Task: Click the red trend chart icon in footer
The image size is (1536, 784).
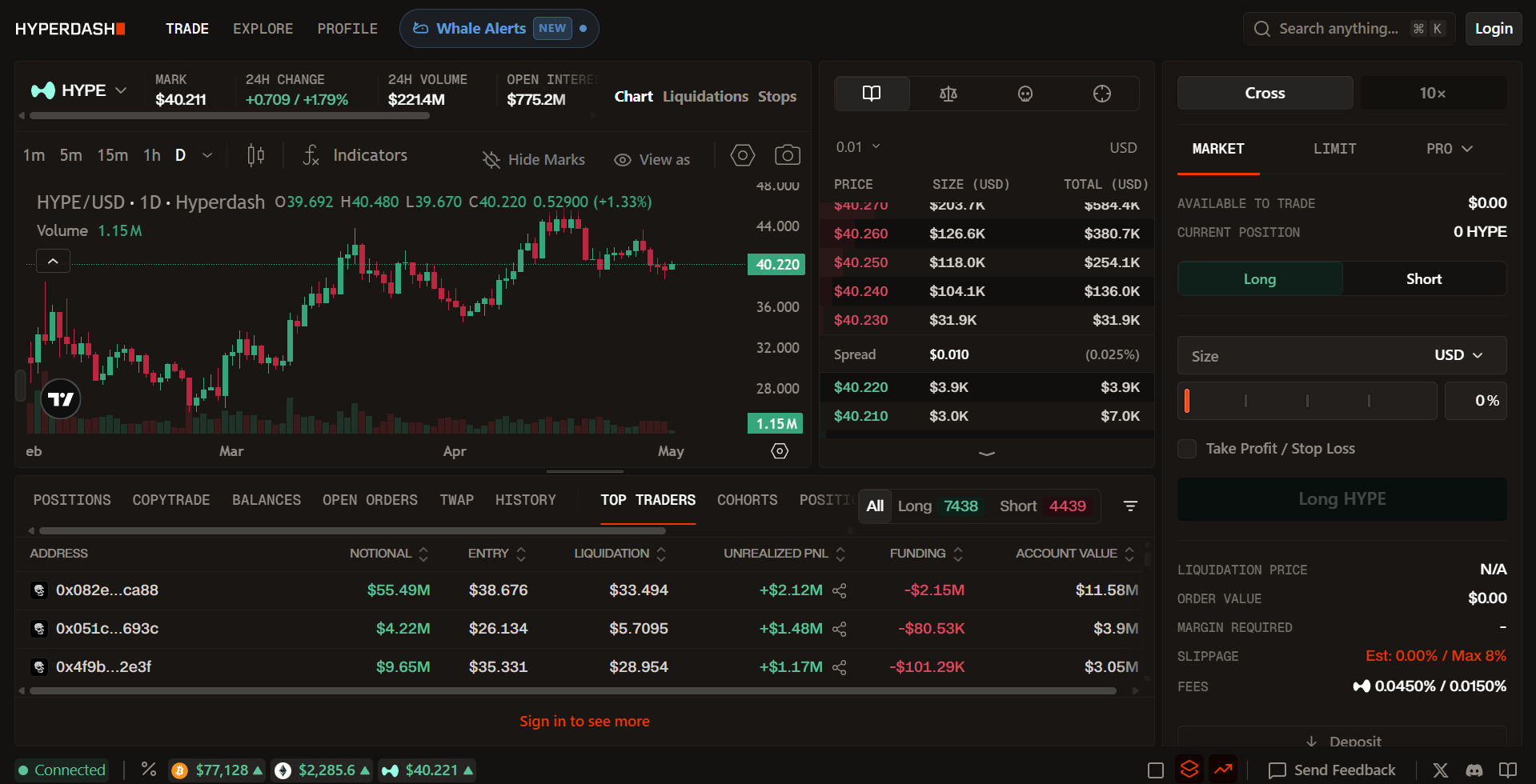Action: click(1223, 770)
